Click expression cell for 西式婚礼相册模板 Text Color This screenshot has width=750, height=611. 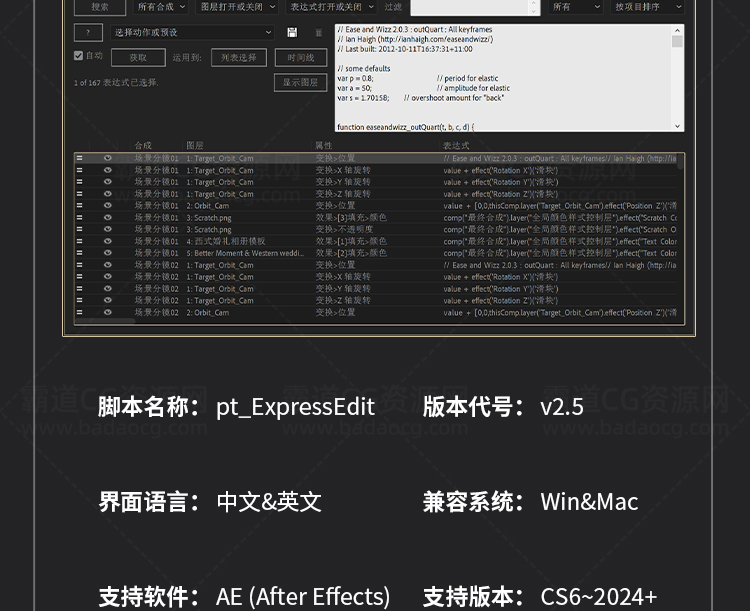(560, 241)
